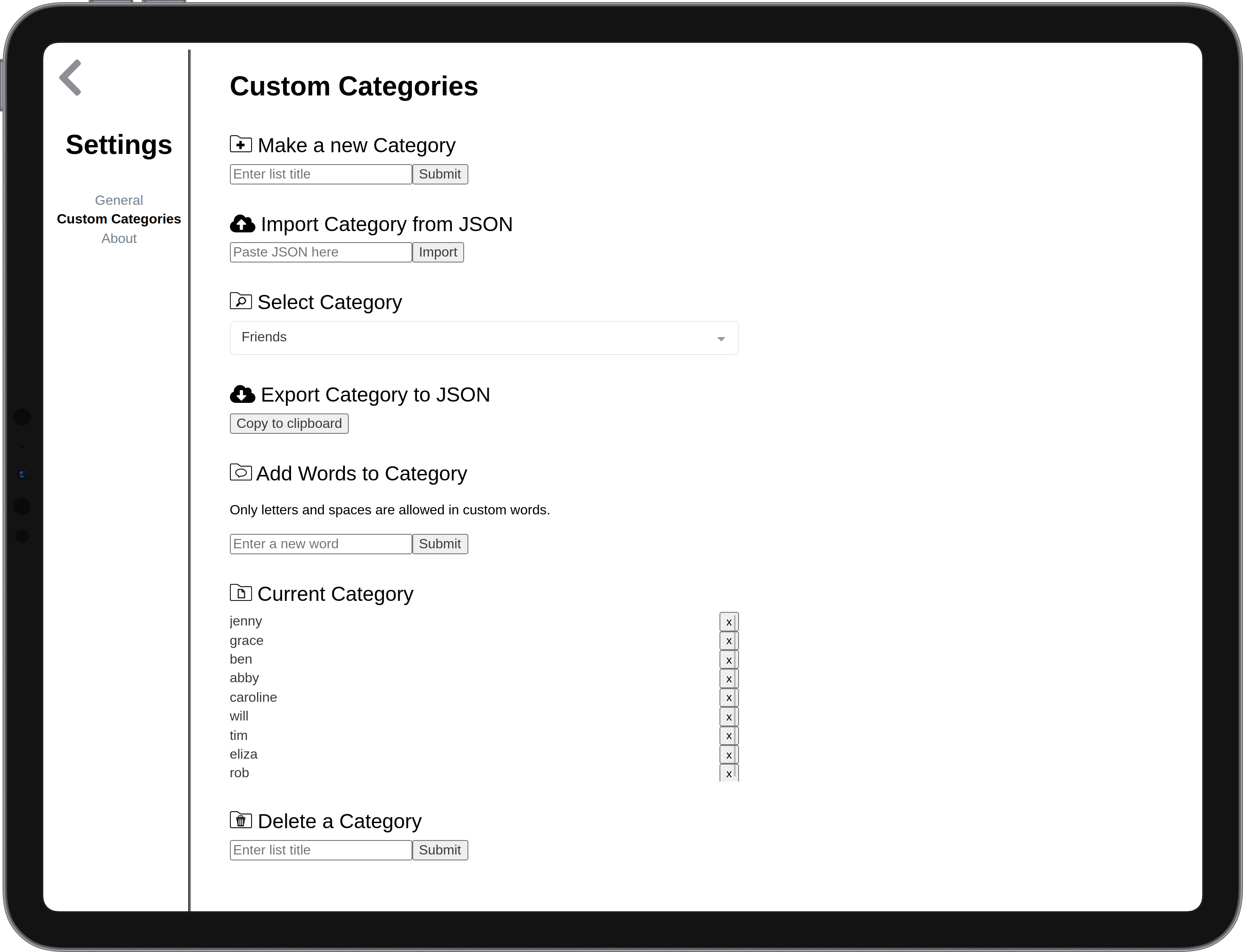
Task: Focus the new category title field
Action: [321, 174]
